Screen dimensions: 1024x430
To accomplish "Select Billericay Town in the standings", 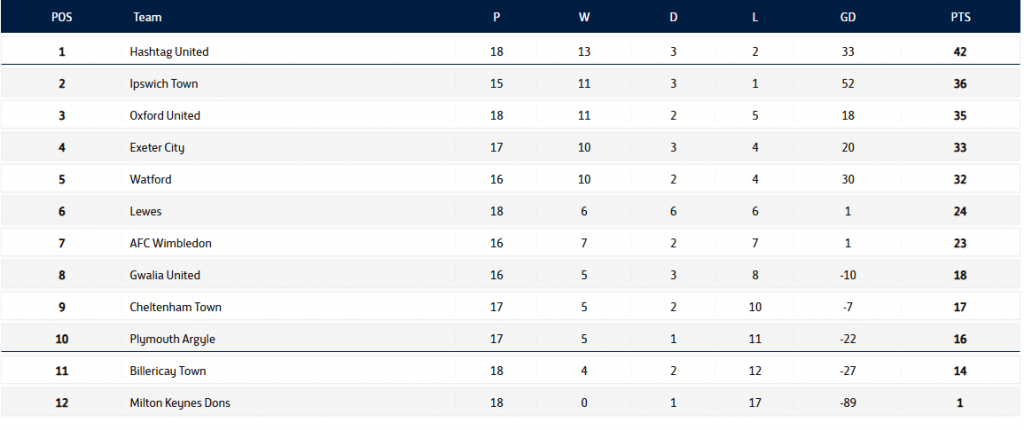I will pos(168,372).
